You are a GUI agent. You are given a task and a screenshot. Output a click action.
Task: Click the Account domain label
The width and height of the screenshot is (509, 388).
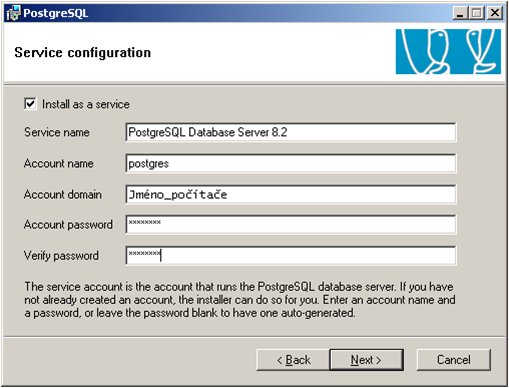click(63, 194)
